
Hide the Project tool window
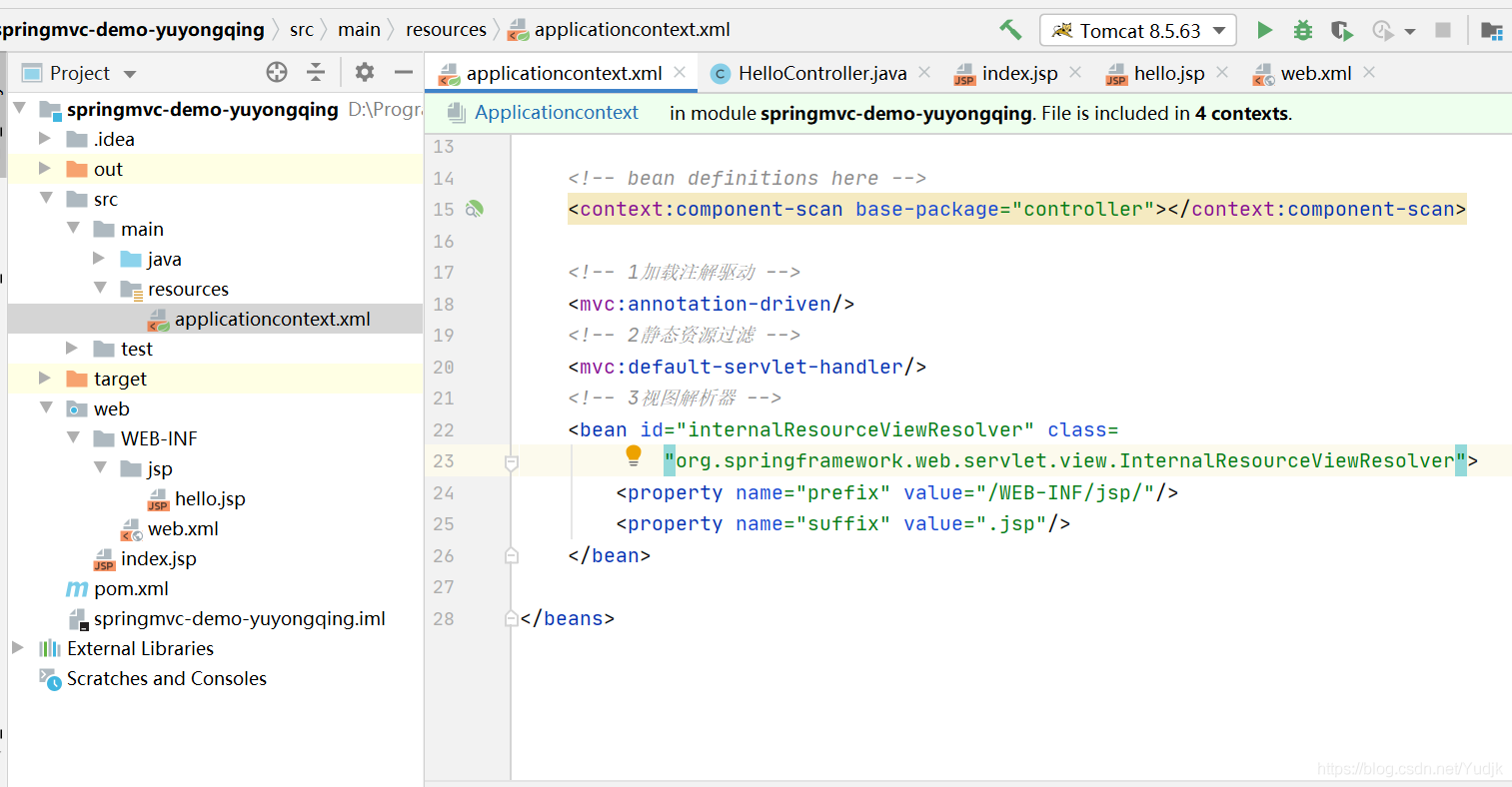point(404,72)
